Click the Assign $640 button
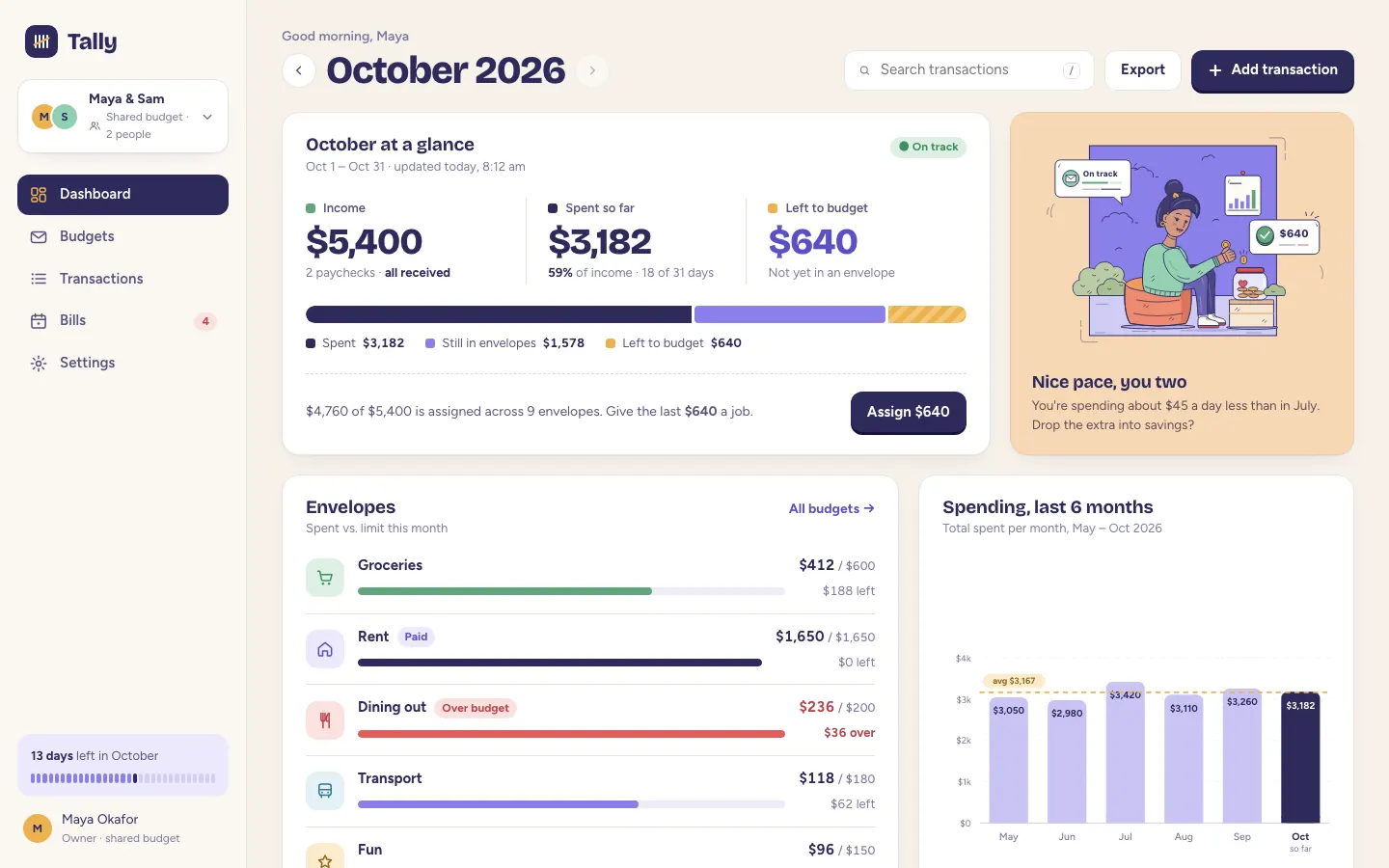The width and height of the screenshot is (1389, 868). [908, 412]
